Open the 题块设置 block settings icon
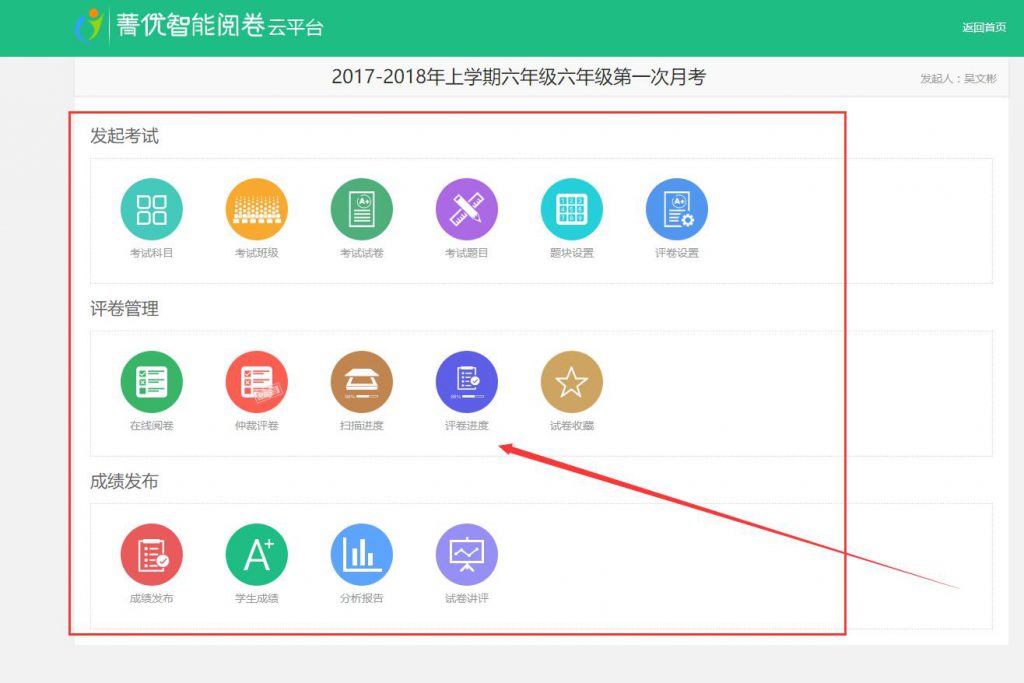 click(x=571, y=210)
